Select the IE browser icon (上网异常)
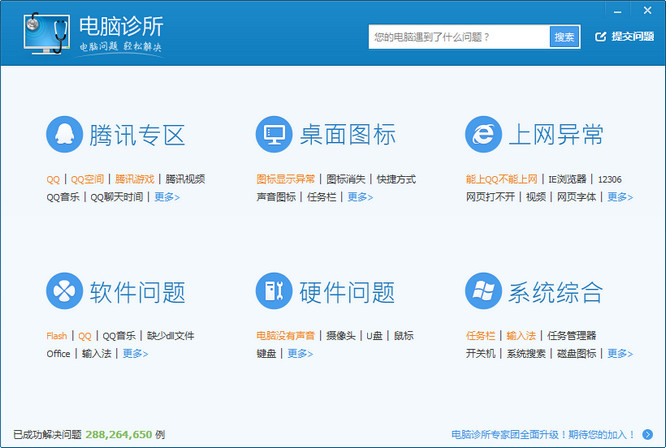The image size is (666, 448). (x=483, y=134)
